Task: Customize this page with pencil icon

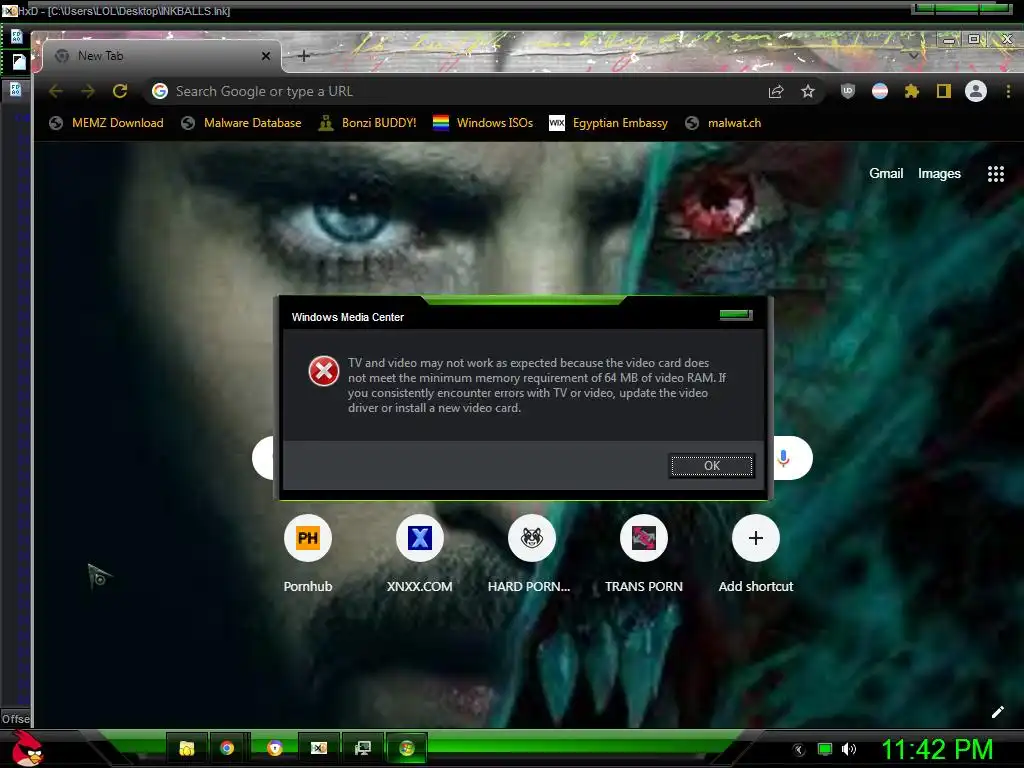Action: (x=997, y=712)
